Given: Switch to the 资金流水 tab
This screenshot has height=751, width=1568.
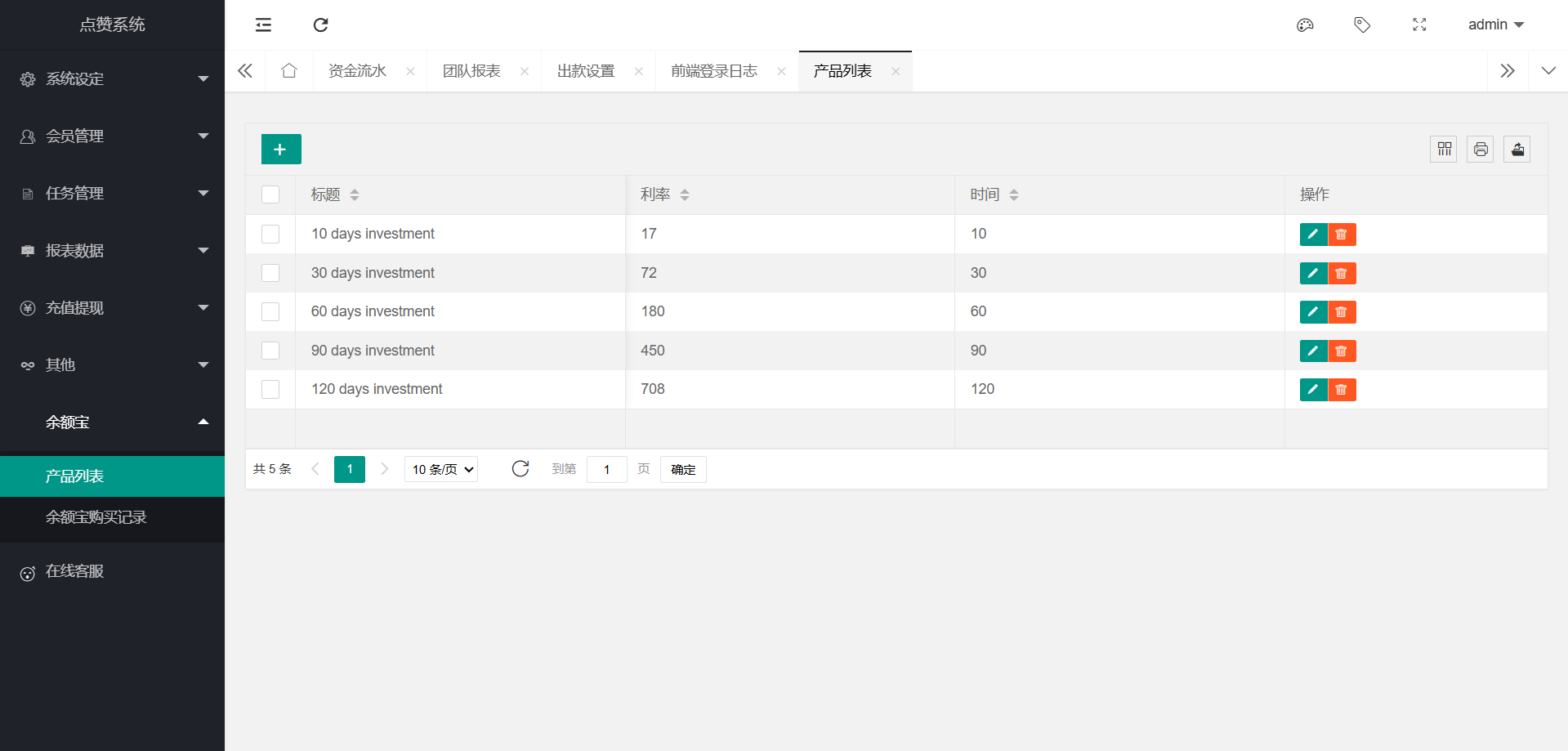Looking at the screenshot, I should [x=357, y=71].
